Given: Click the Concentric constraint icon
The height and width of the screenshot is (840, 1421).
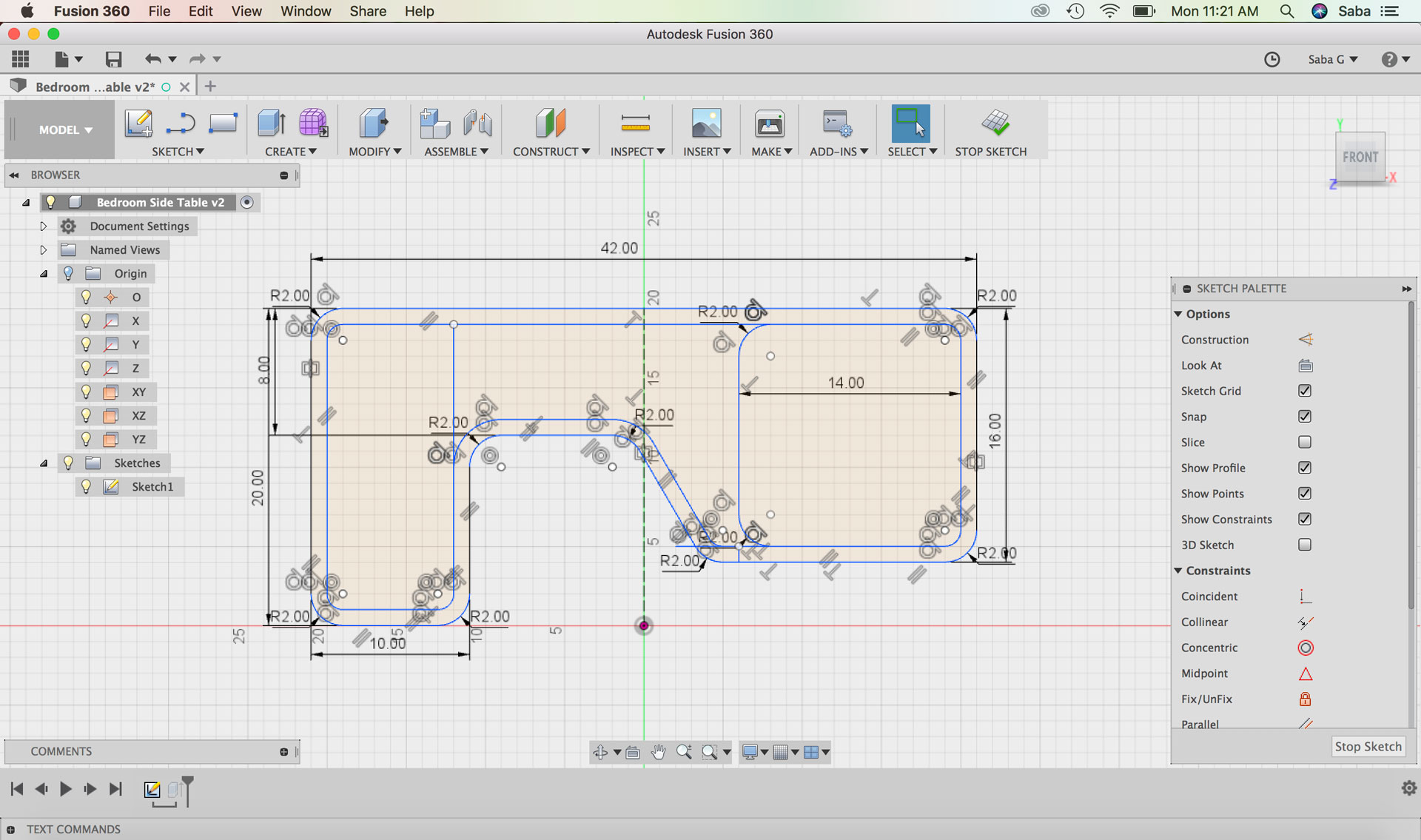Looking at the screenshot, I should (1305, 648).
